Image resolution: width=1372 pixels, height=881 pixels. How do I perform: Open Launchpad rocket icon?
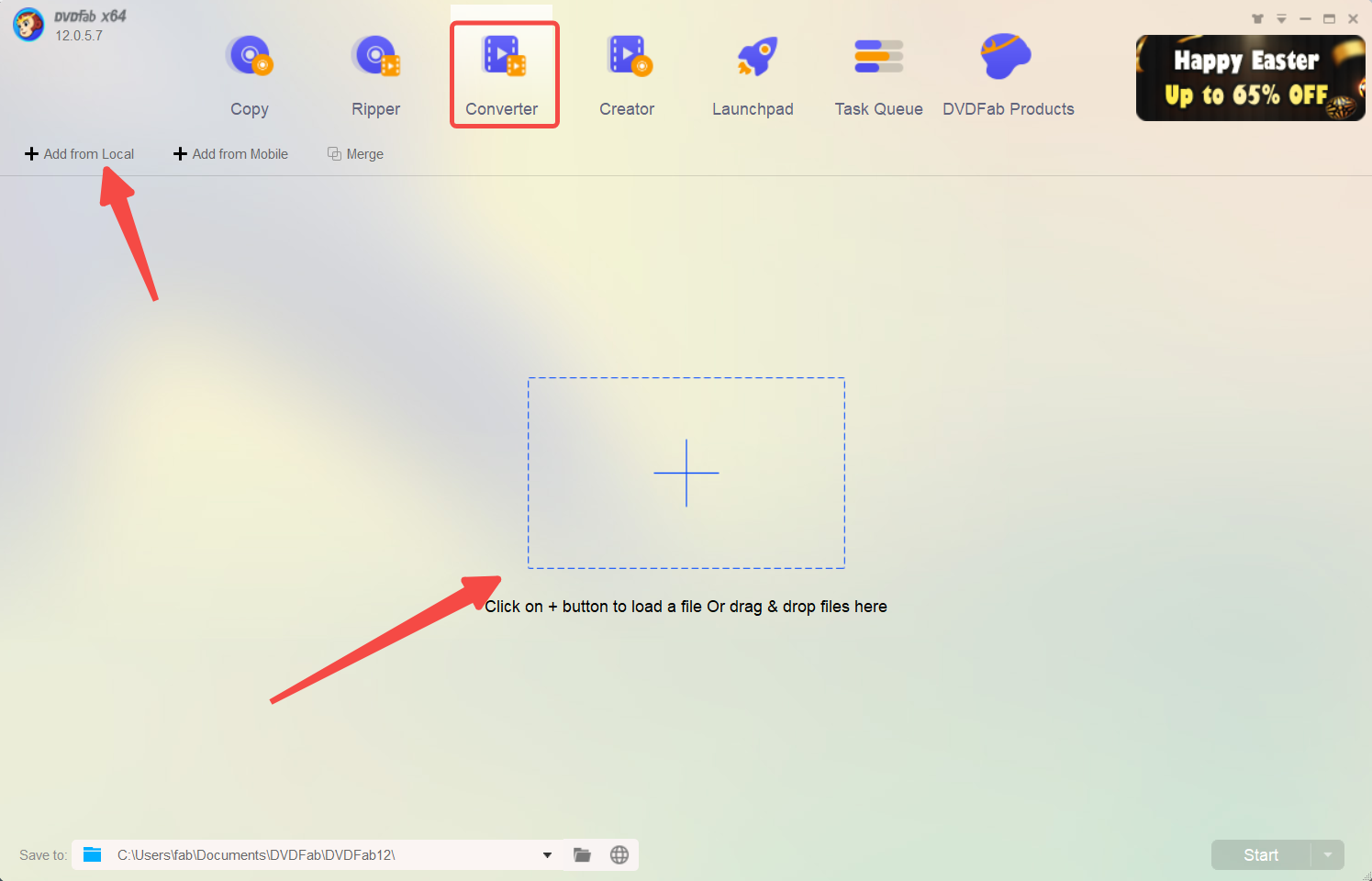coord(756,58)
